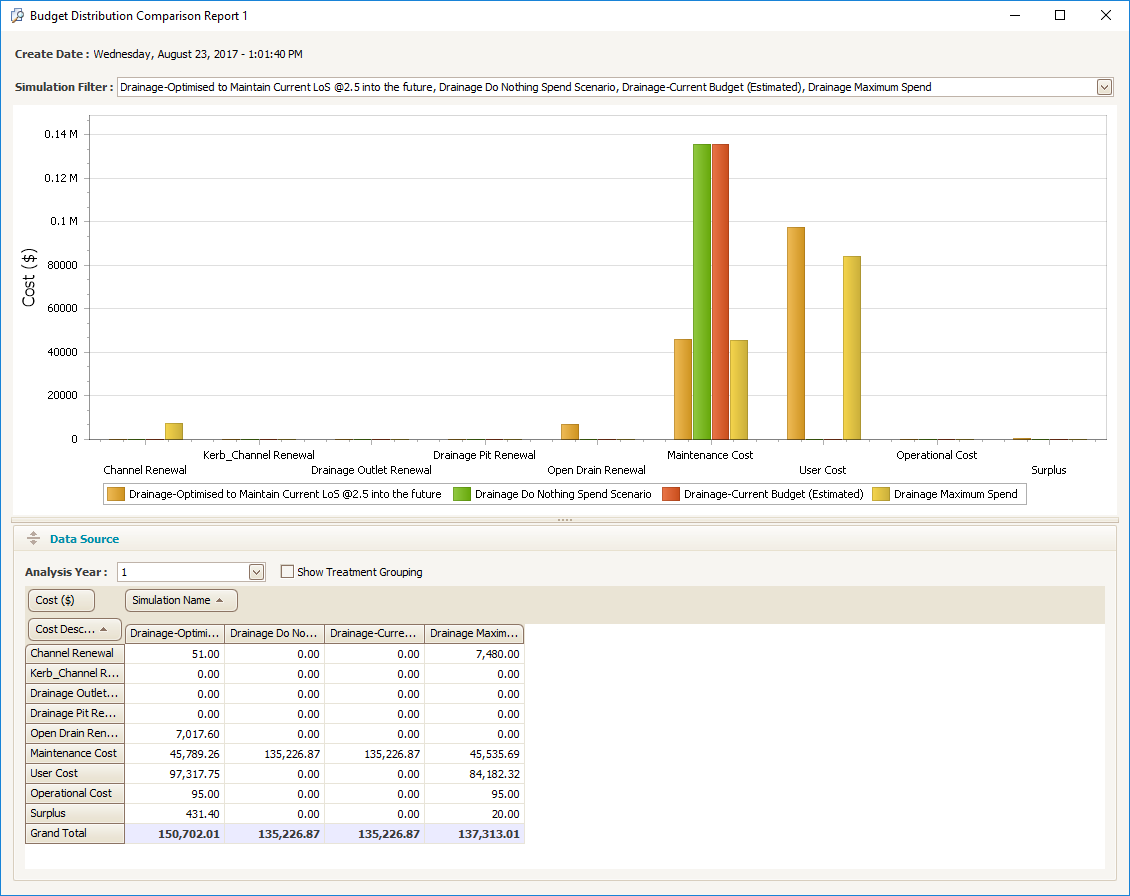Click the sort arrow on Simulation Name
This screenshot has width=1130, height=896.
pos(219,600)
